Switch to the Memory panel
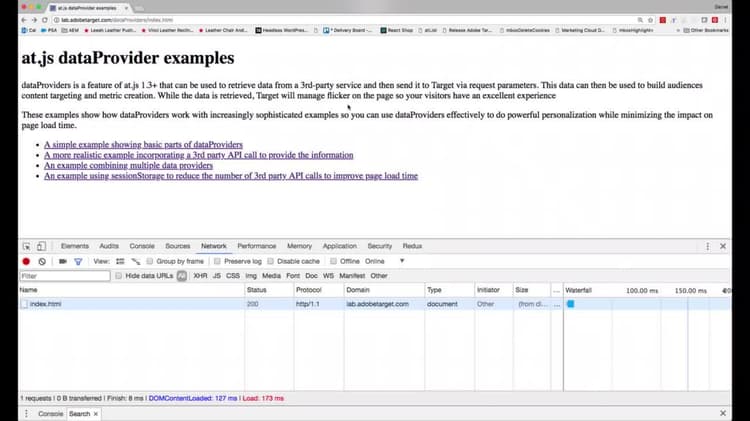 click(299, 246)
